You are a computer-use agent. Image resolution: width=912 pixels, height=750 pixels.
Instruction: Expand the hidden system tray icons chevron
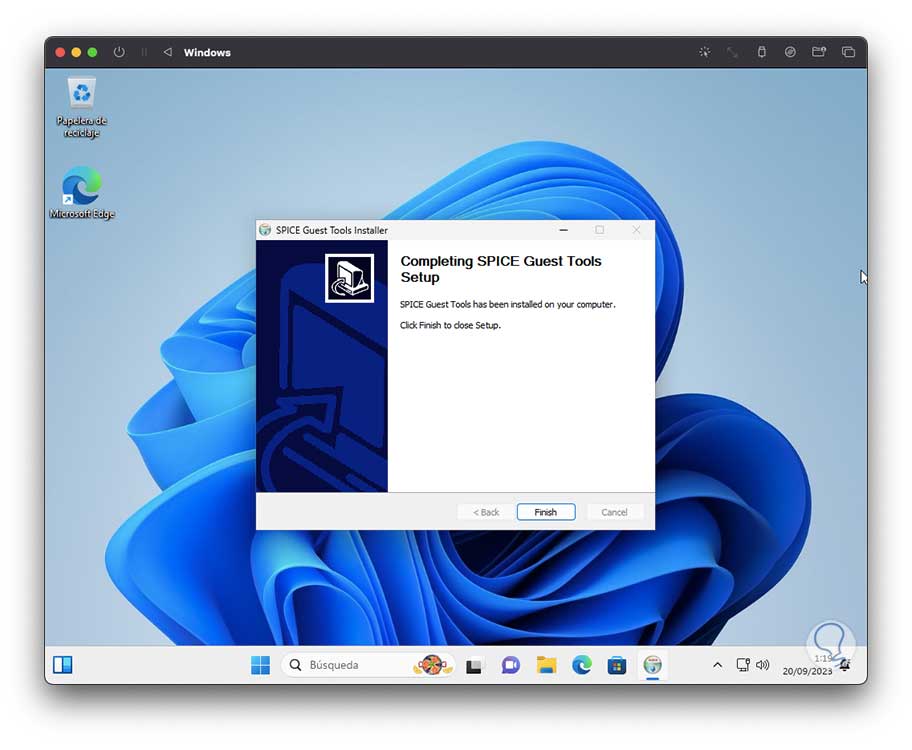(x=718, y=664)
